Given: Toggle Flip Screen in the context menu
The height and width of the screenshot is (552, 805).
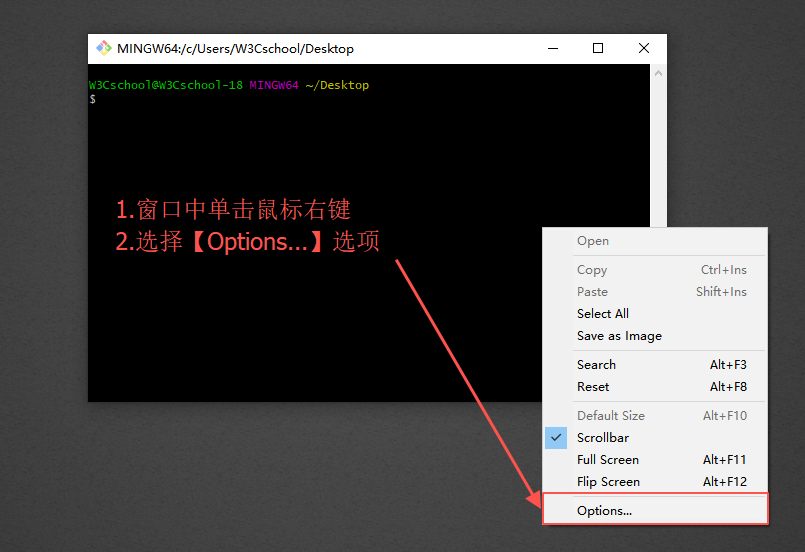Looking at the screenshot, I should (608, 482).
